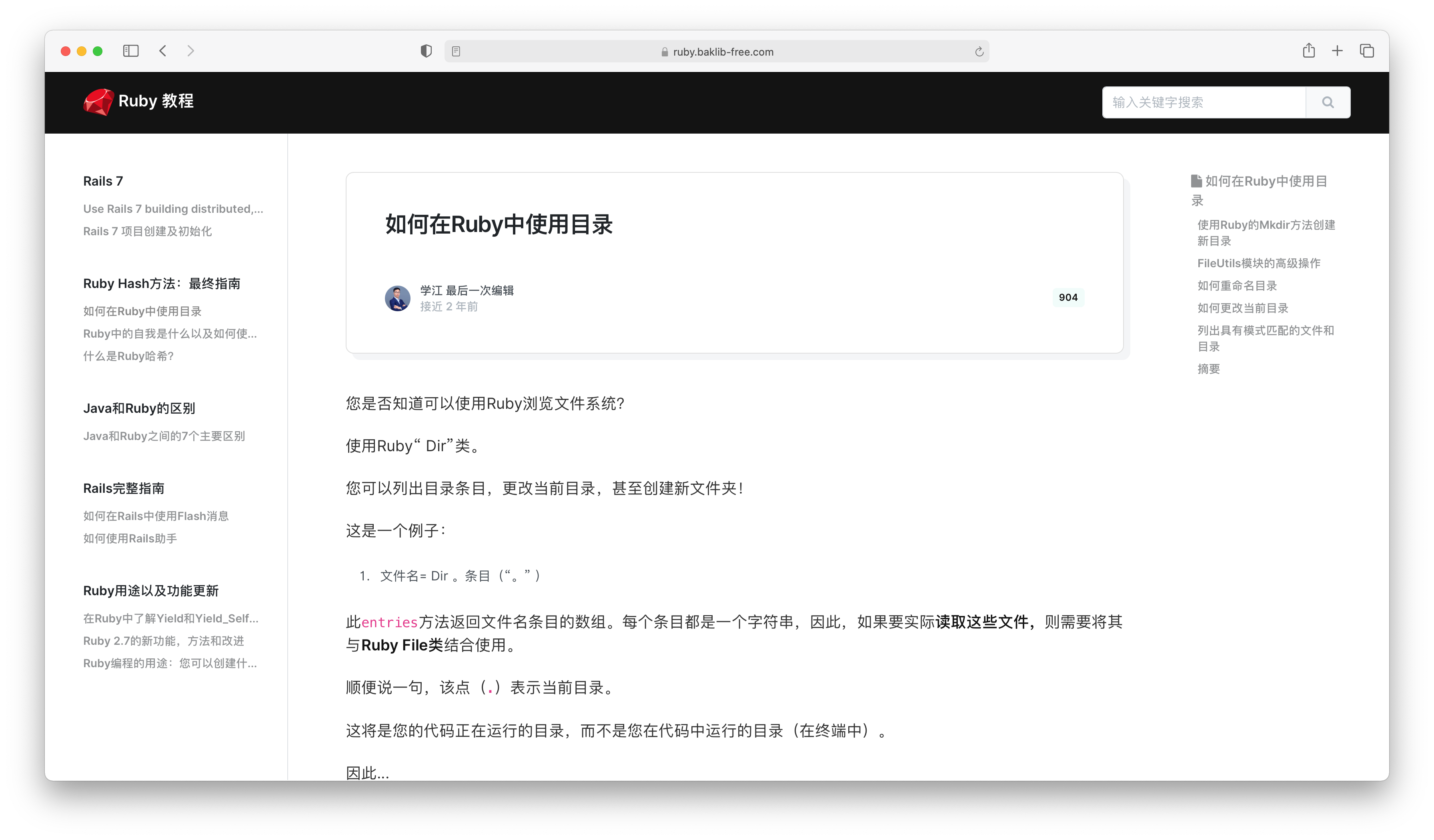Screen dimensions: 1434x840
Task: Open sidebar link 如何在Ruby中使用目录
Action: point(142,311)
